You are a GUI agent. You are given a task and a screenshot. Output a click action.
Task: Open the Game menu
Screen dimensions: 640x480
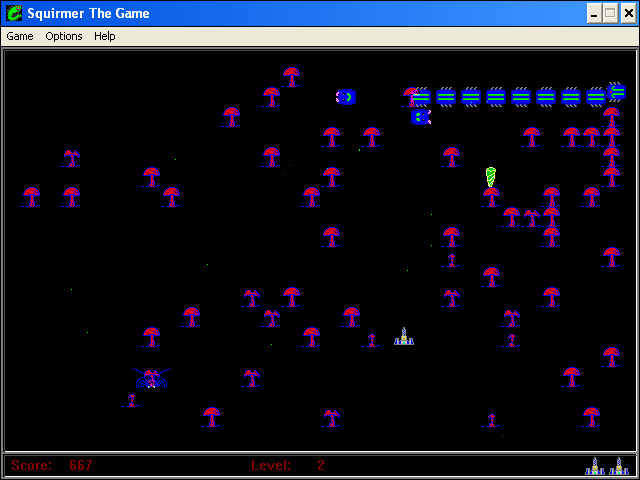20,36
